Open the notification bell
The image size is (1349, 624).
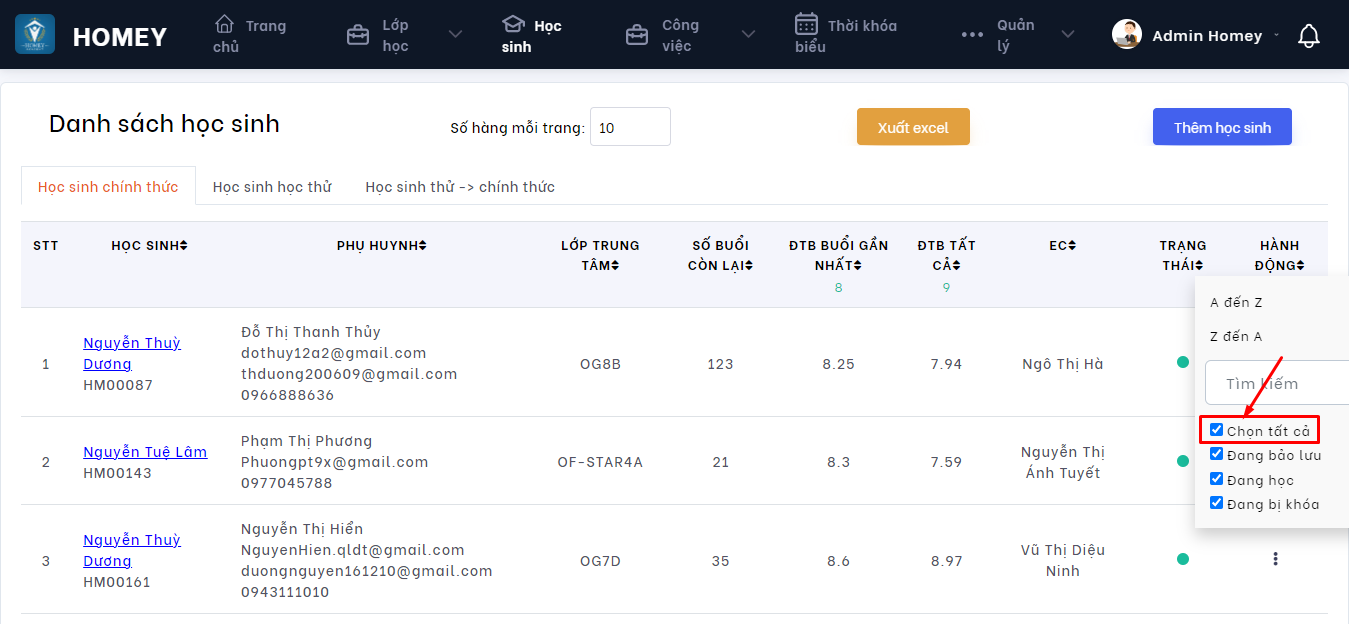(x=1308, y=36)
